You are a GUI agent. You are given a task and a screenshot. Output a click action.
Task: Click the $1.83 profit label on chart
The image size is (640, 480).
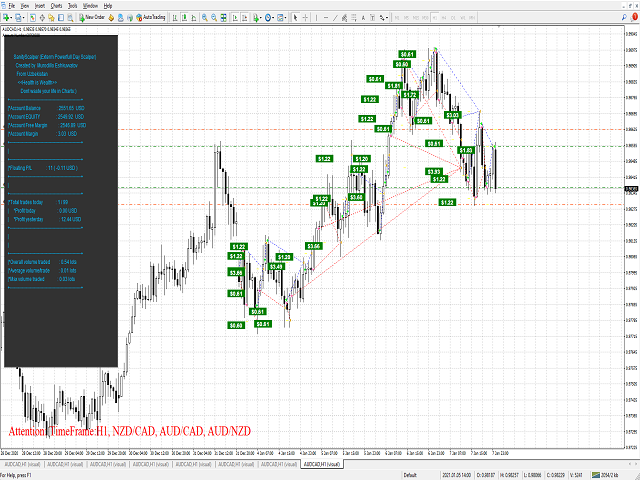[x=466, y=150]
